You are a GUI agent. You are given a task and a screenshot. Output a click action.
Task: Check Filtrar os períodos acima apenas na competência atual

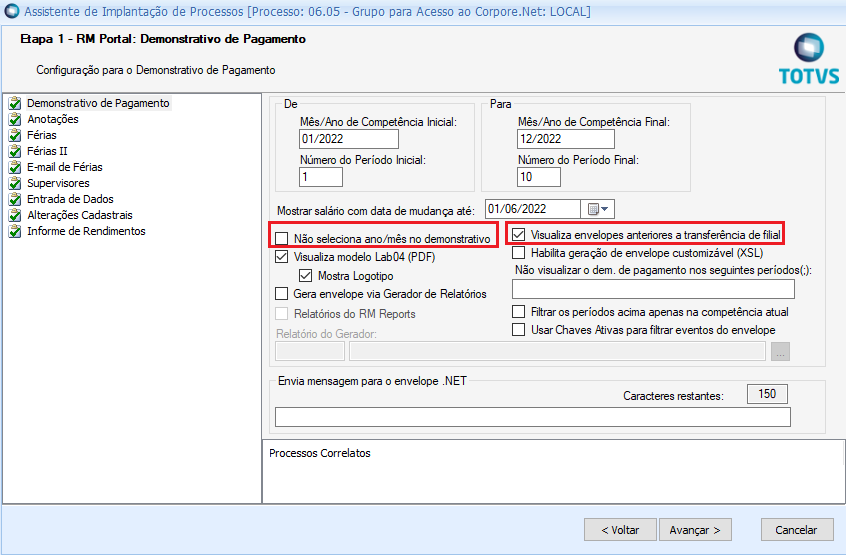click(x=518, y=312)
